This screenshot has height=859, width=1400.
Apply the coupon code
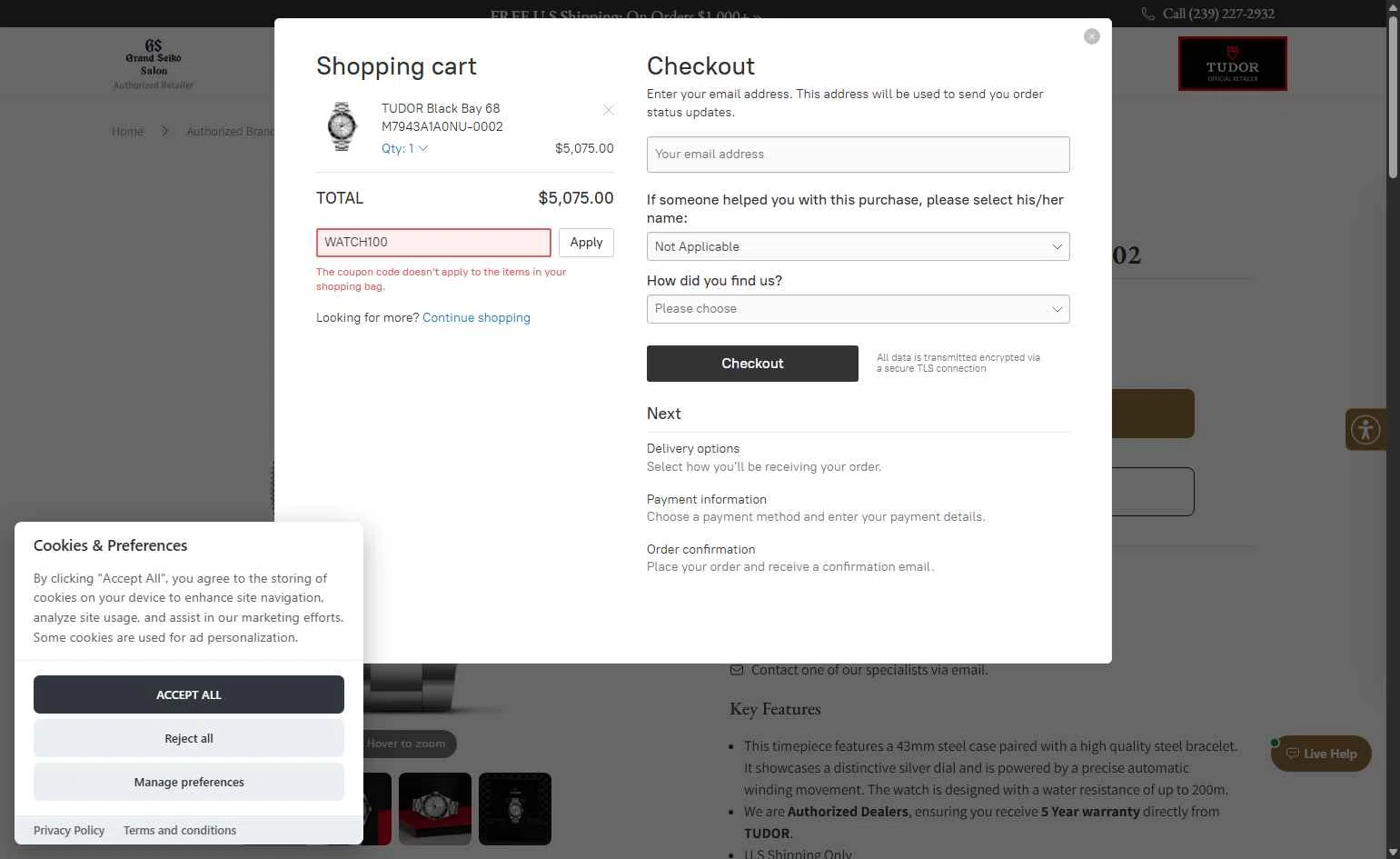[x=586, y=243]
